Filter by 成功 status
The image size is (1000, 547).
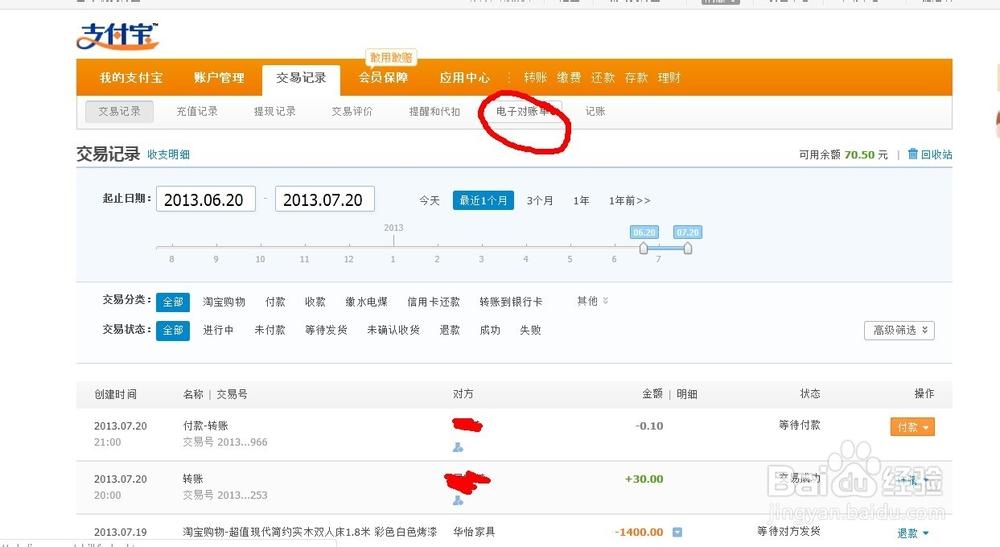click(490, 330)
